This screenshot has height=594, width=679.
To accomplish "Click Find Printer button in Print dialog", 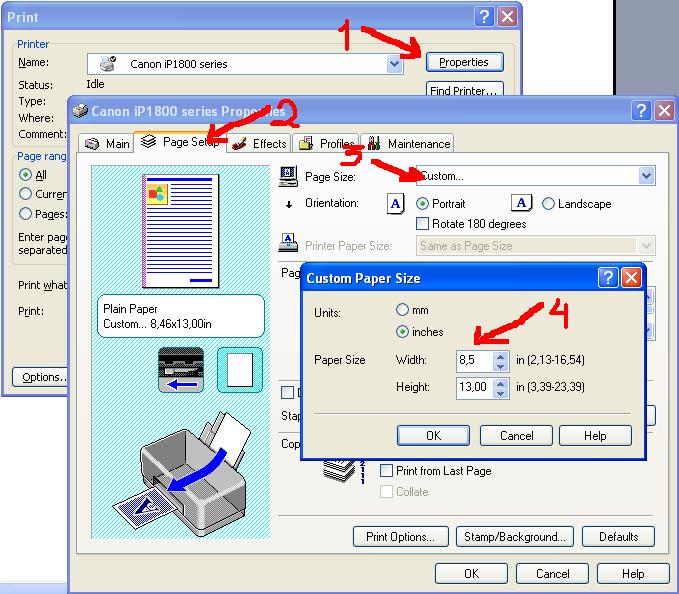I will [465, 88].
